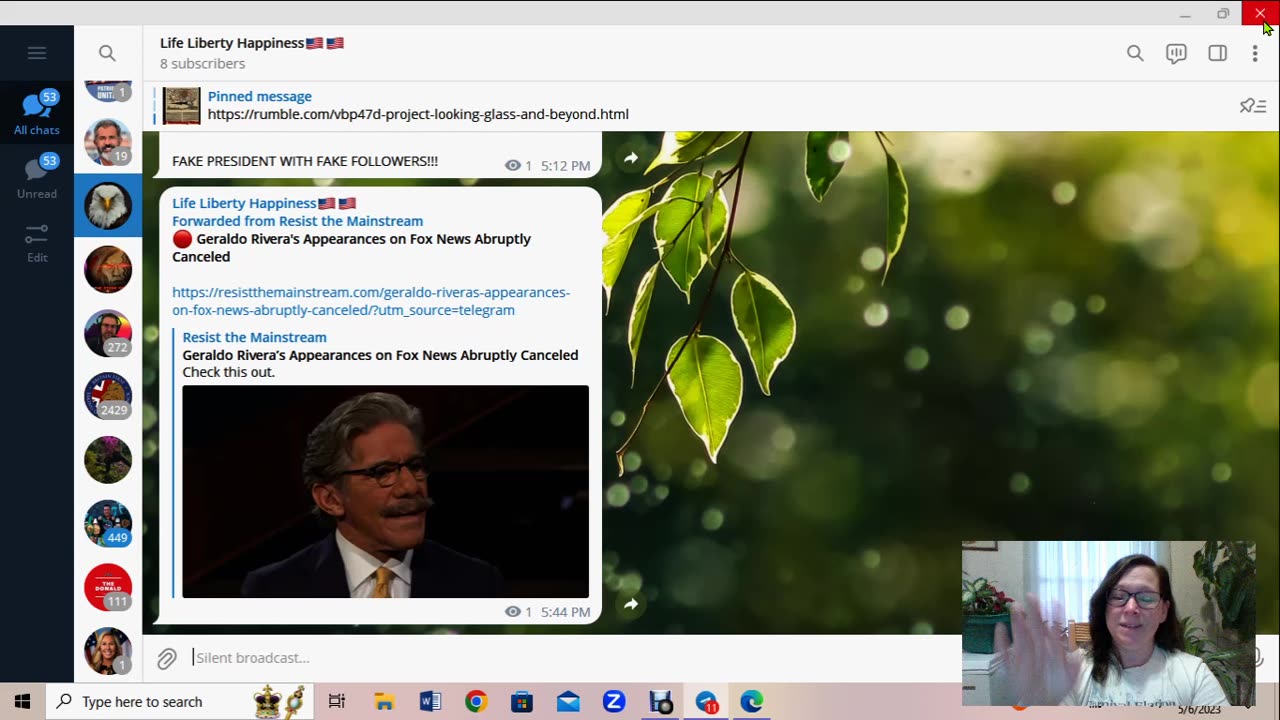Viewport: 1280px width, 720px height.
Task: Open the purple flowers avatar chat
Action: point(108,460)
